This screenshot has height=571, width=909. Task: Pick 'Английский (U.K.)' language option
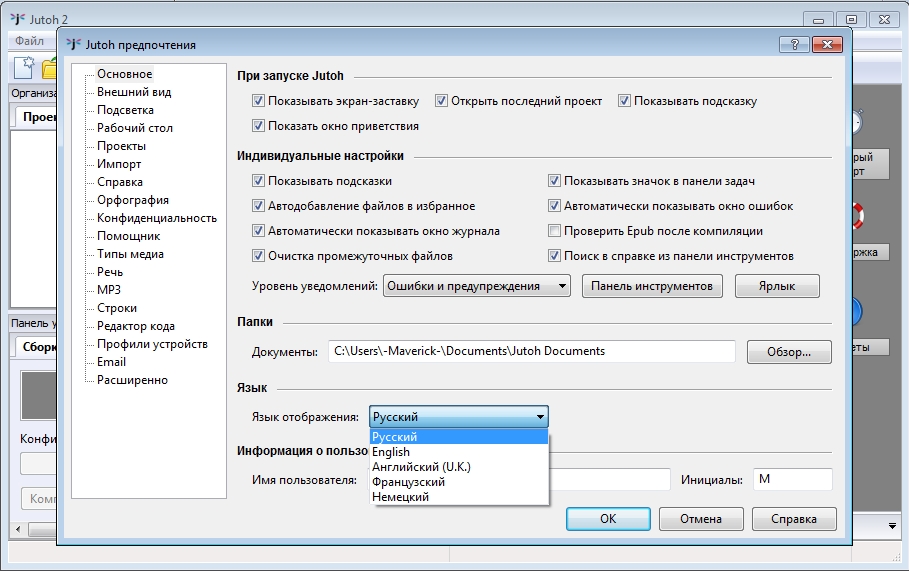pos(459,467)
